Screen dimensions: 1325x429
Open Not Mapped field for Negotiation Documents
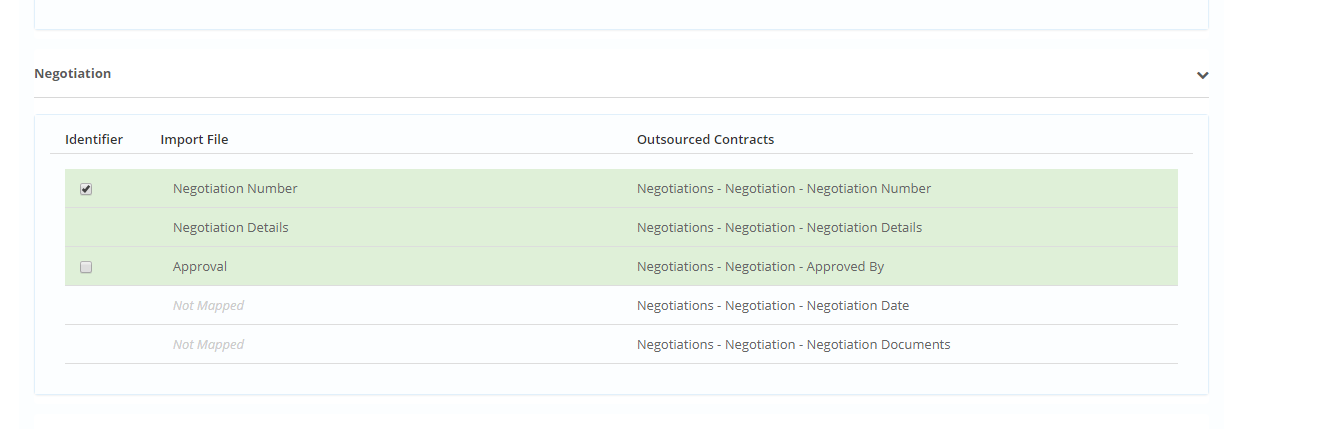pyautogui.click(x=208, y=345)
